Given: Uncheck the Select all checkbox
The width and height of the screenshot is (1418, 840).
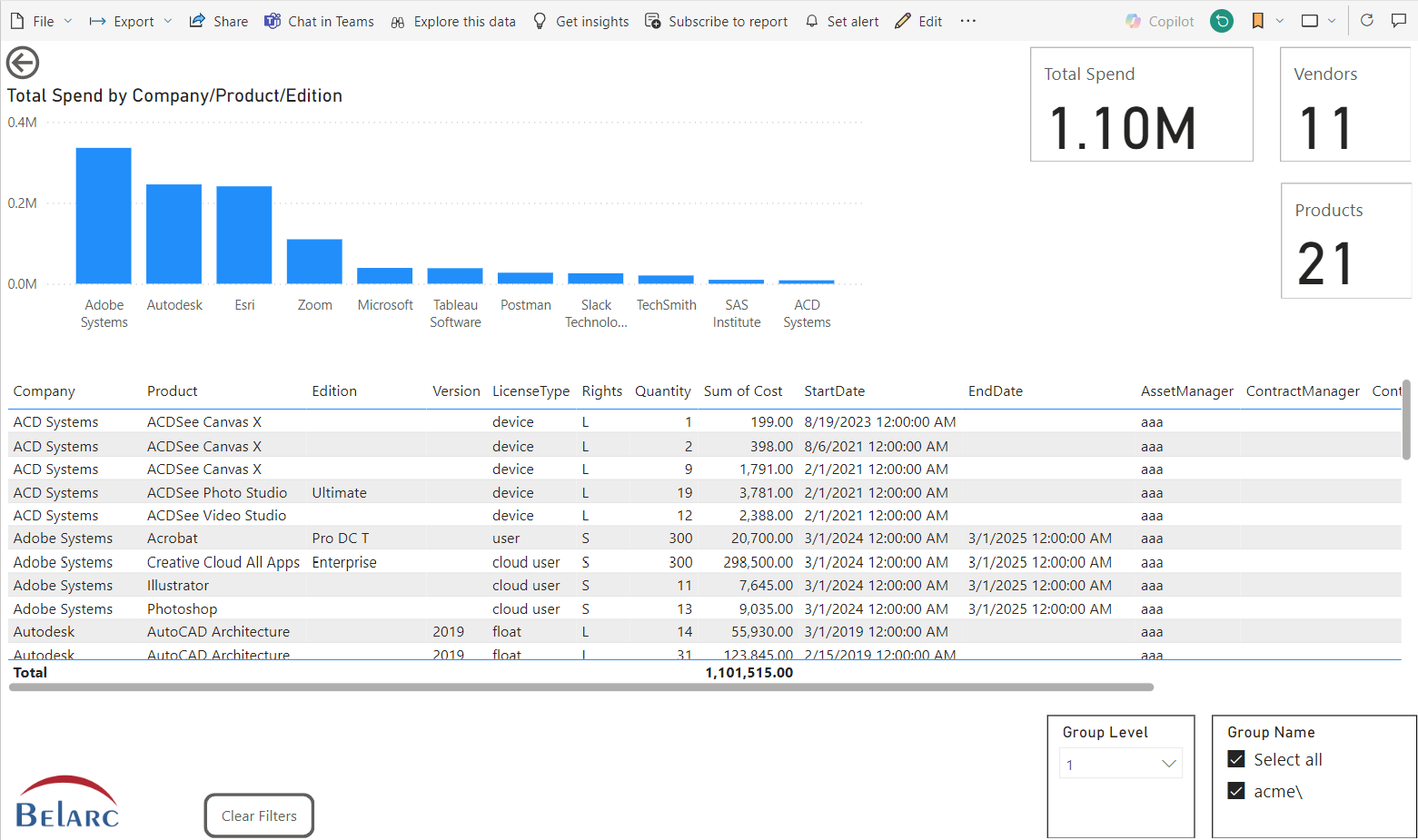Looking at the screenshot, I should (x=1236, y=759).
